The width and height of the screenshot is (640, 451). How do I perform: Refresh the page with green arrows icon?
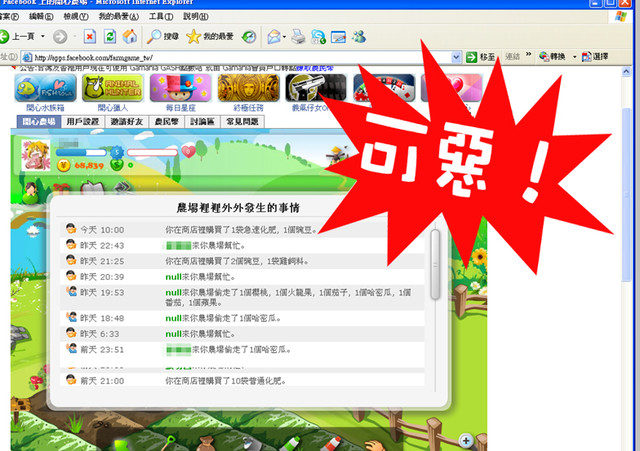[109, 37]
